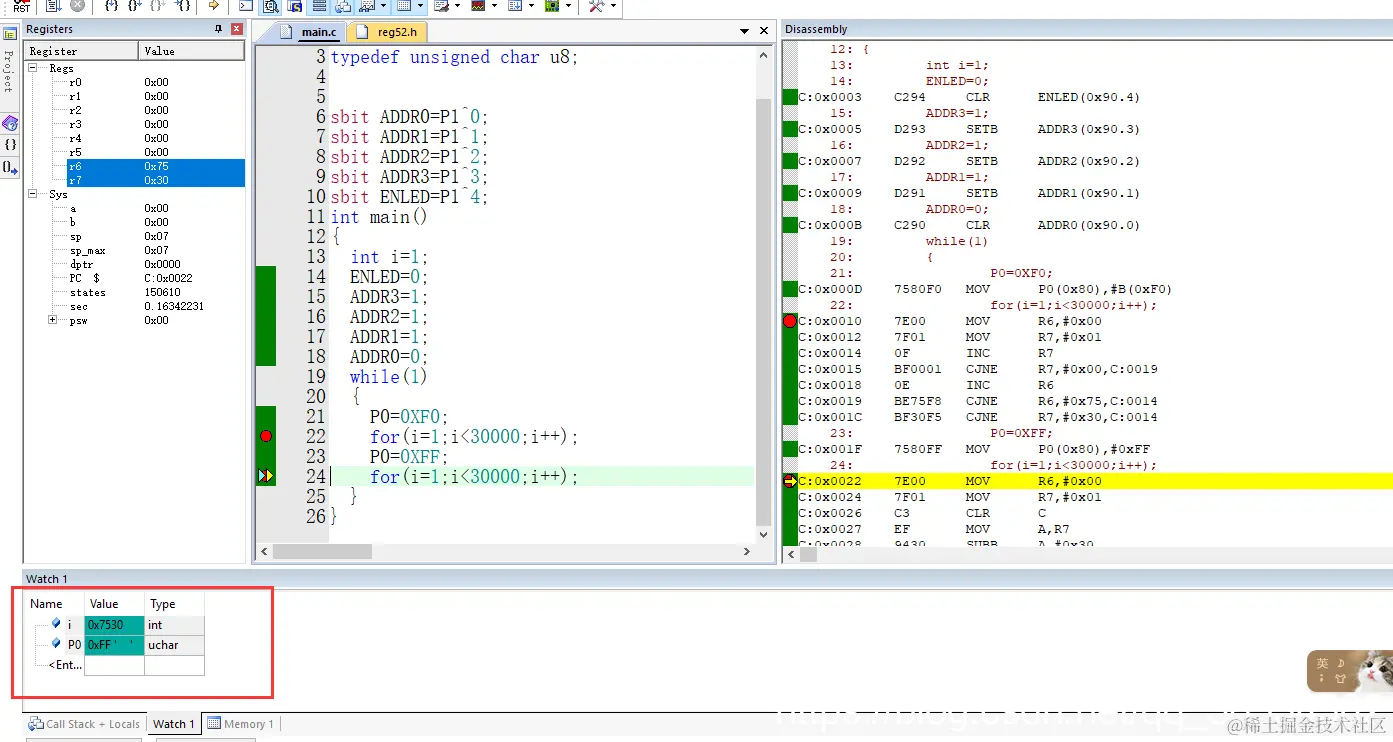Select register r6 row

[155, 166]
